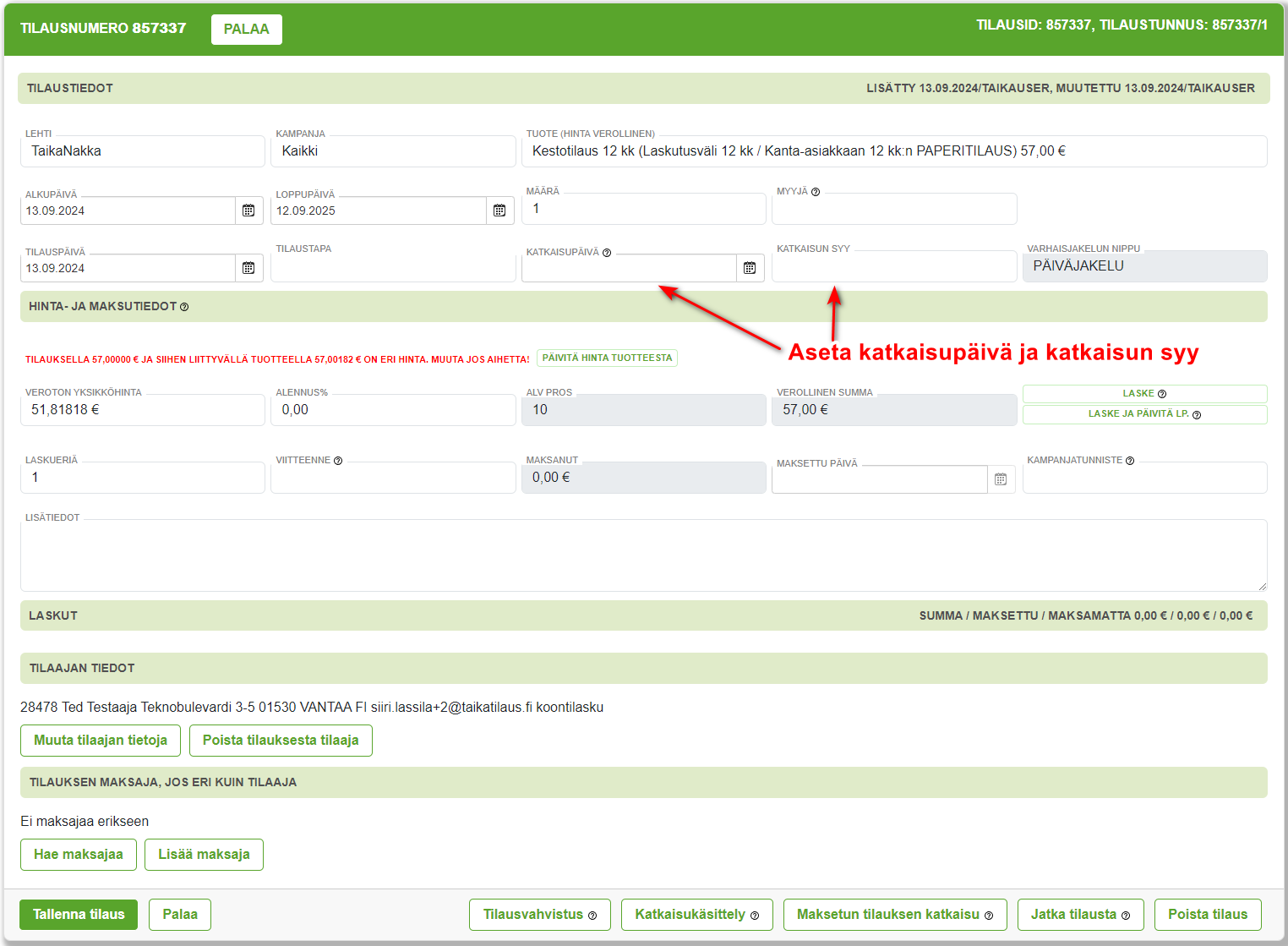Image resolution: width=1288 pixels, height=946 pixels.
Task: Show help icon next to Myyjä
Action: [816, 192]
